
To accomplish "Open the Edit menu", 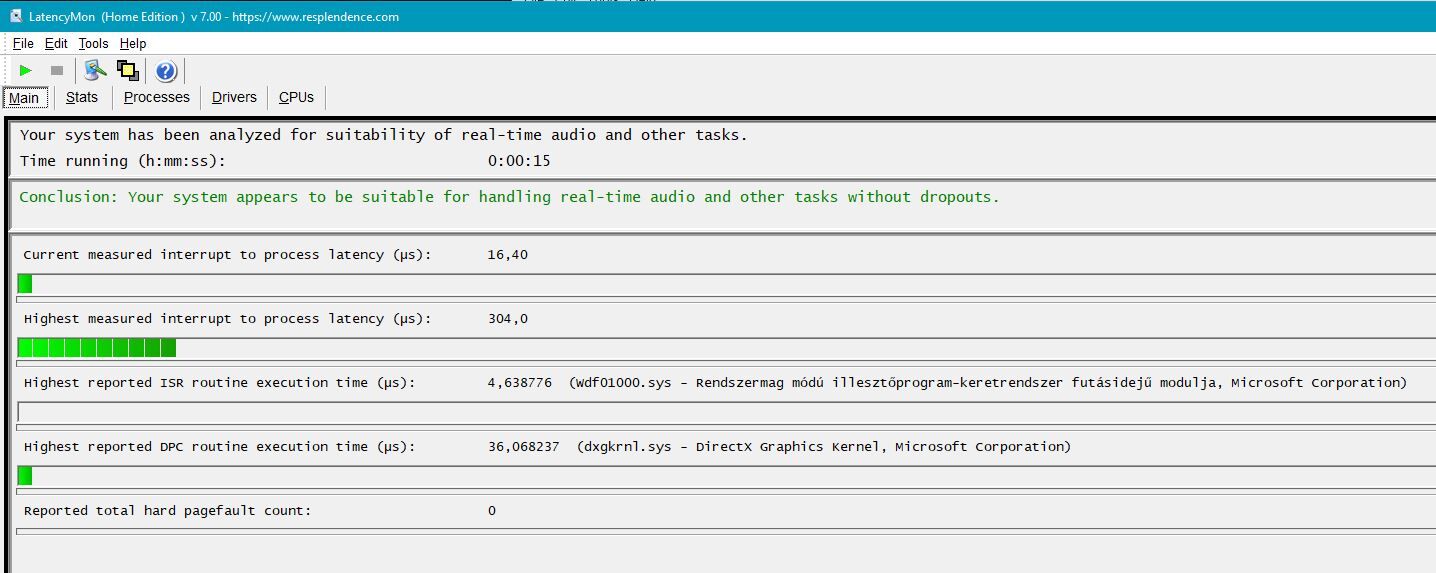I will (x=56, y=43).
